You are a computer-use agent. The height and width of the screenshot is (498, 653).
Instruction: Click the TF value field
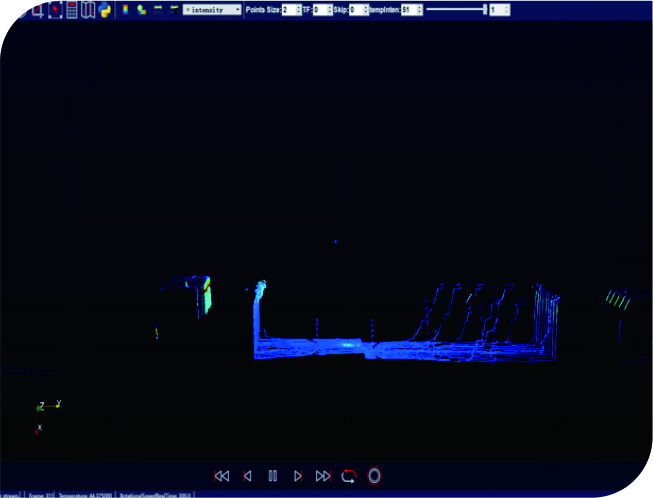(x=320, y=10)
